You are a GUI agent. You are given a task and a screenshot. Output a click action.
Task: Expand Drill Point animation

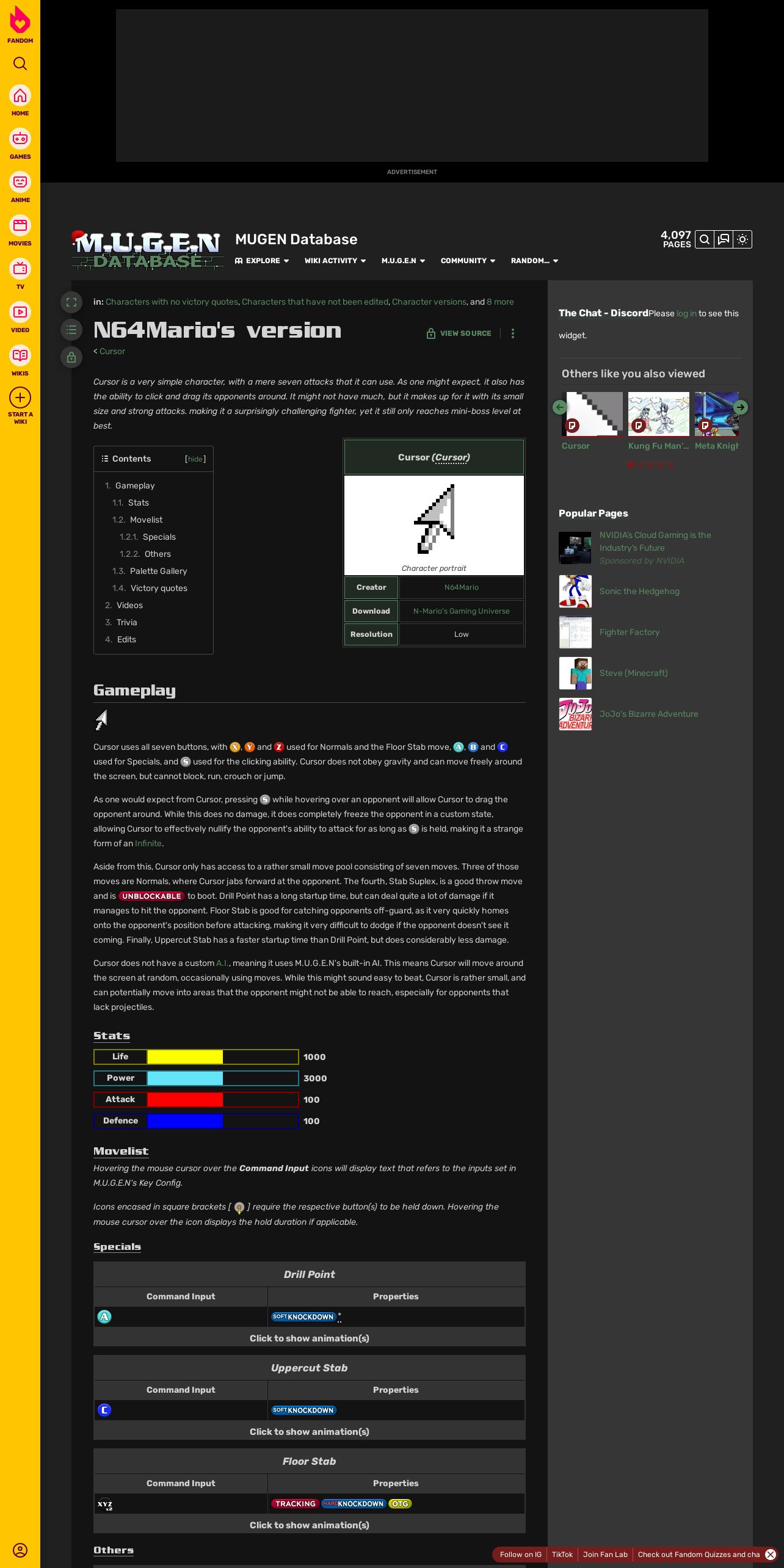click(309, 1338)
